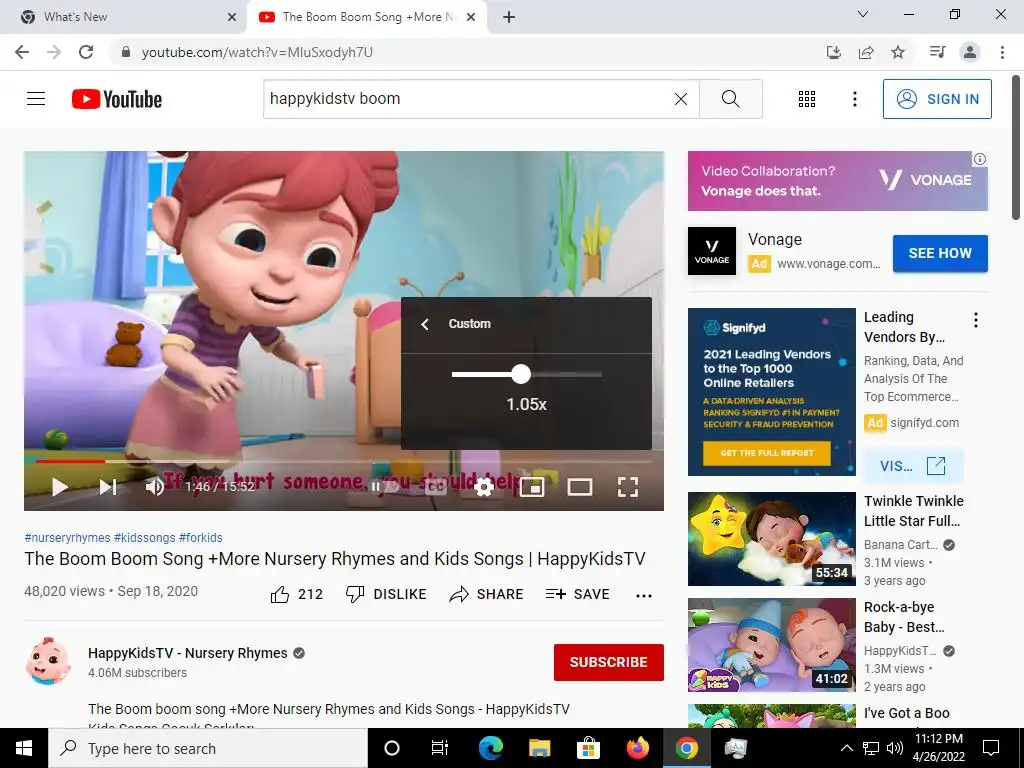Open Windows Start menu

tap(24, 748)
